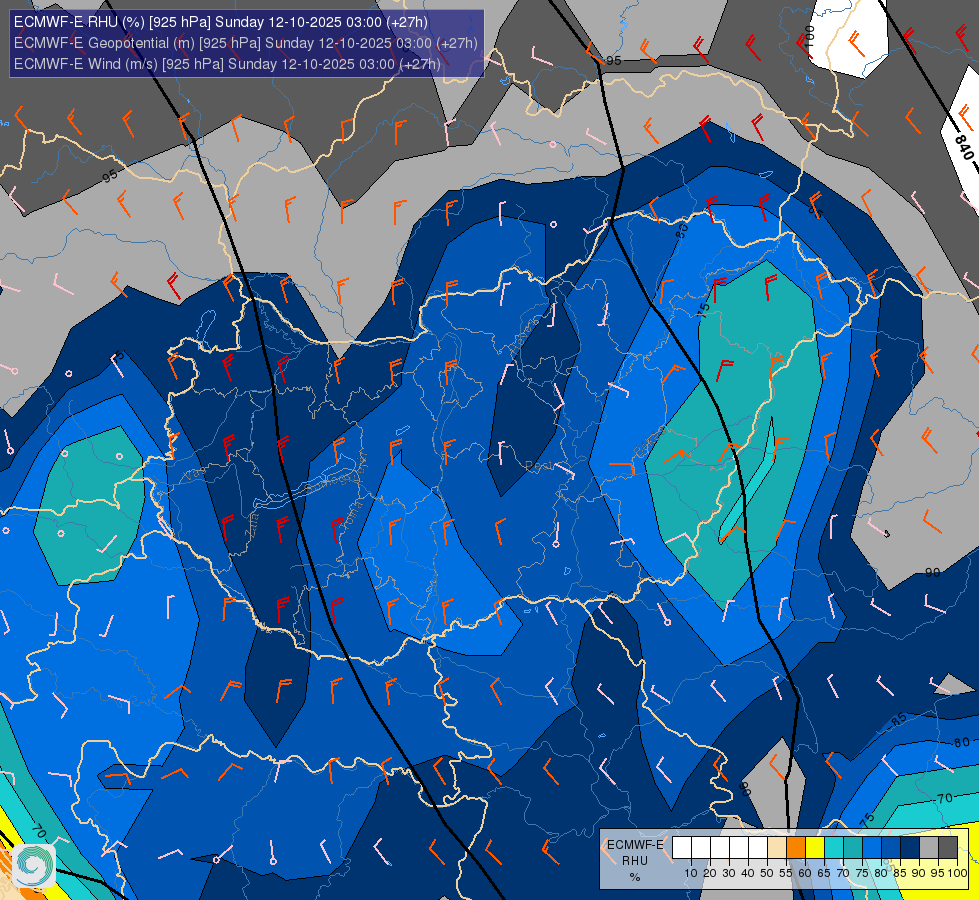Screen dimensions: 979x900
Task: Pick the teal 70–75 legend swatch
Action: click(853, 848)
